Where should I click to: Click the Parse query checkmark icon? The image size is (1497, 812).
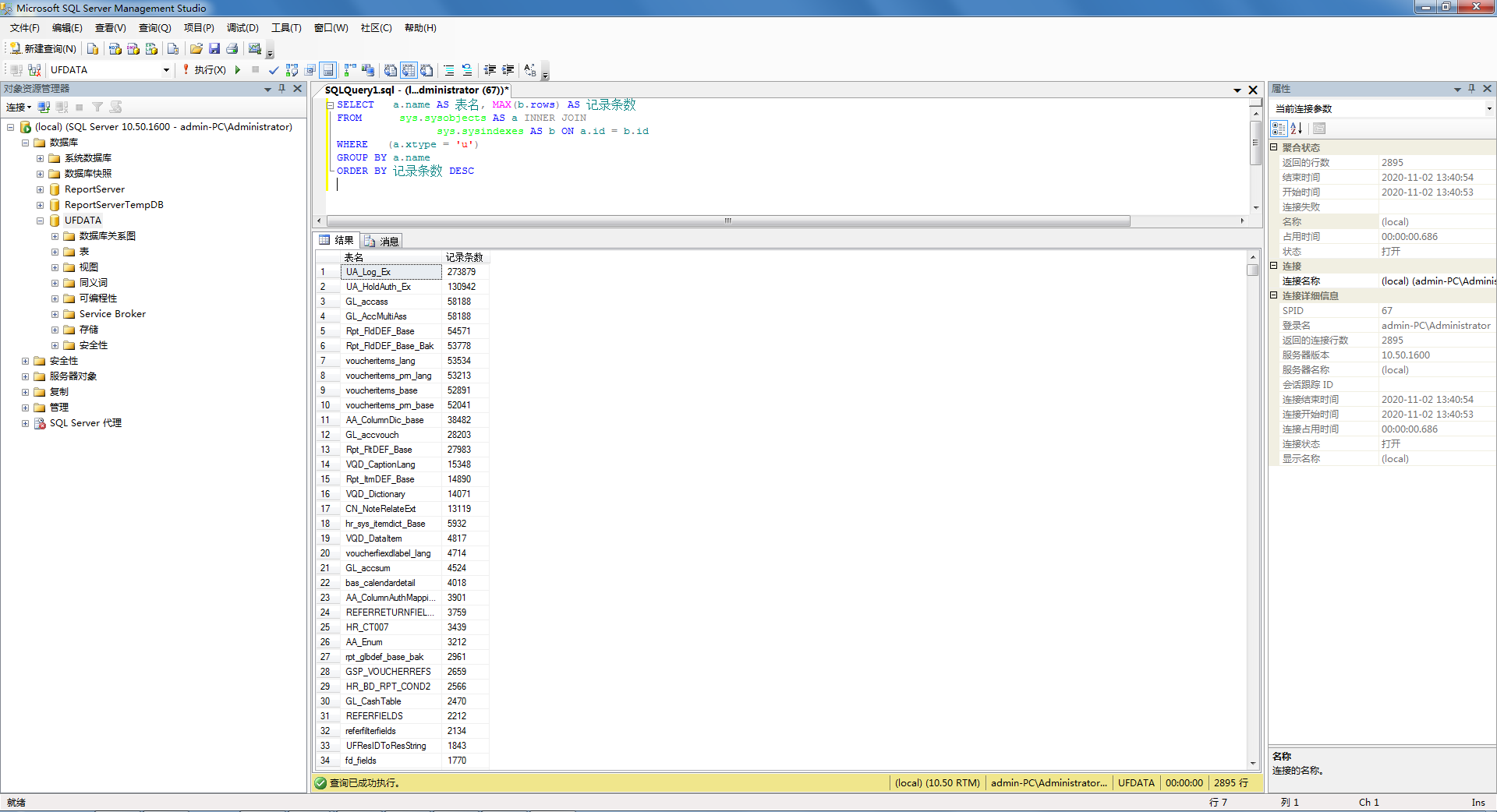tap(274, 70)
